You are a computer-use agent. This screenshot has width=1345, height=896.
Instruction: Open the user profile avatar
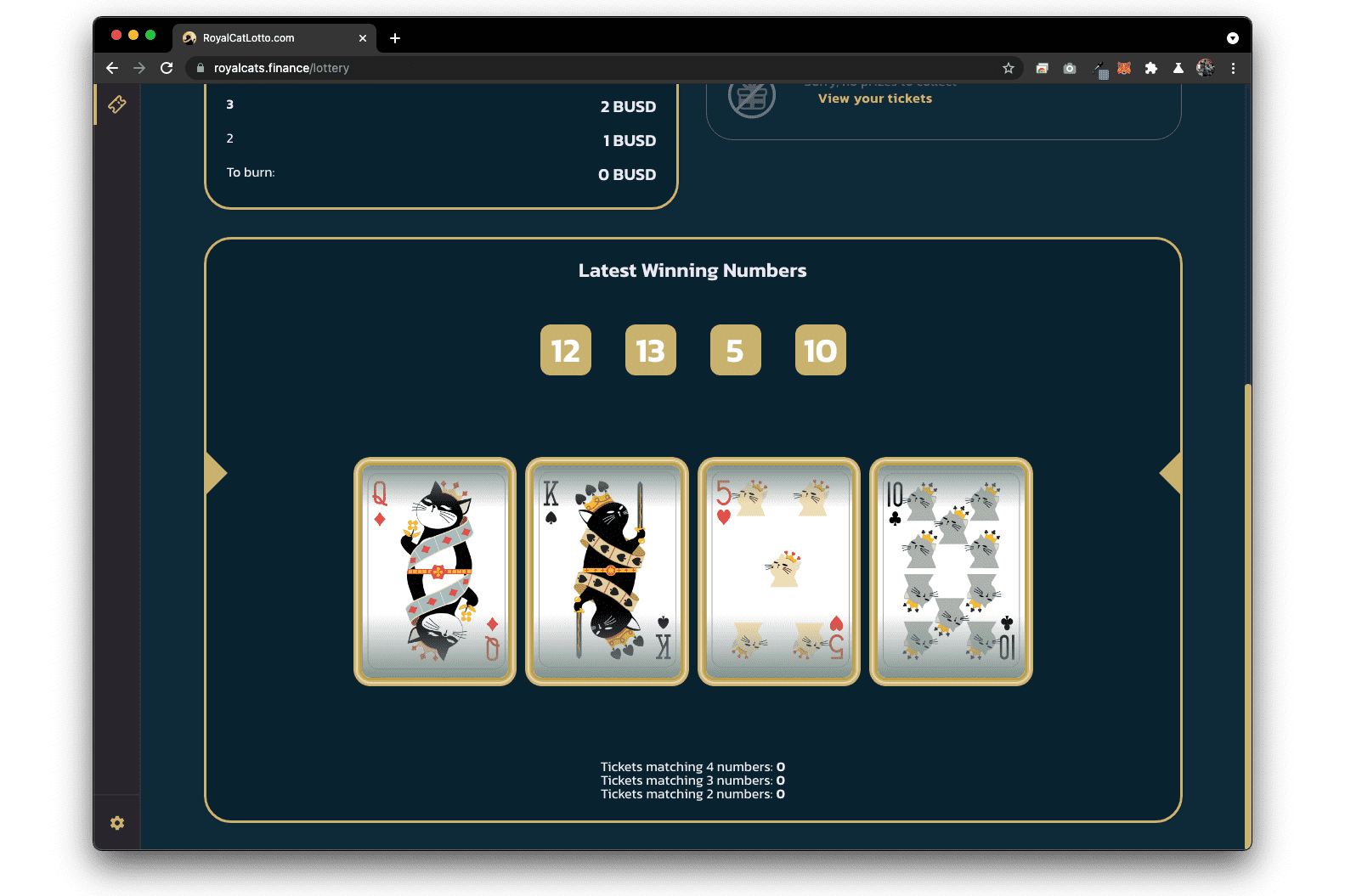pyautogui.click(x=1206, y=68)
